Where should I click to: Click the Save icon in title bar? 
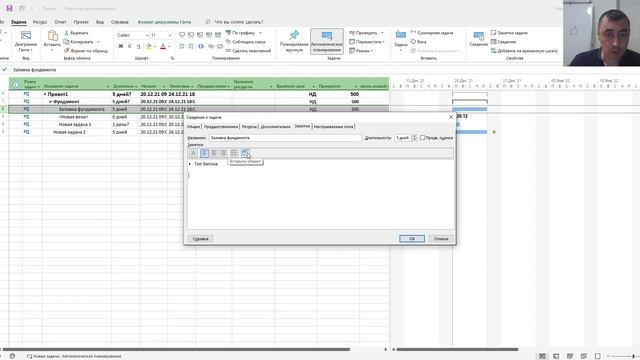pos(9,8)
